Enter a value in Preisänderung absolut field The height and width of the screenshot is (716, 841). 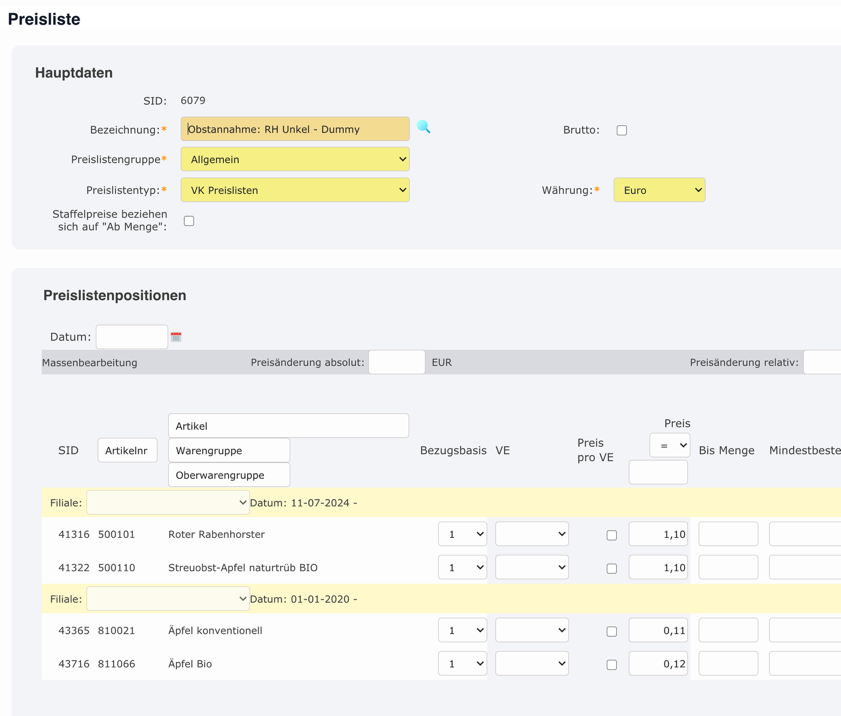396,362
